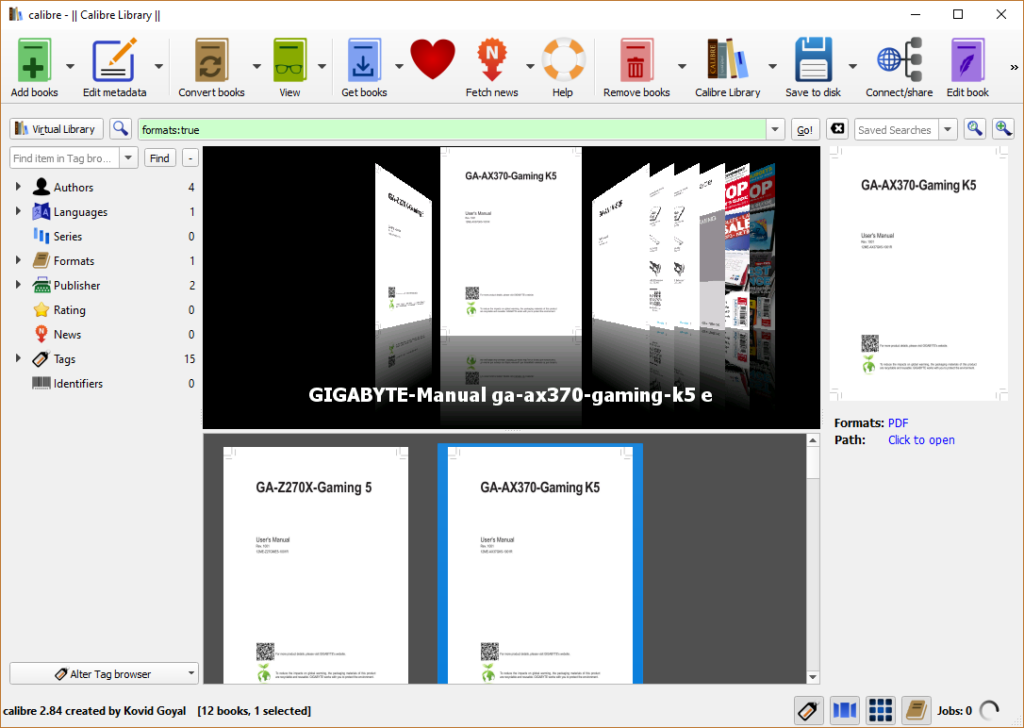
Task: Expand the Authors category
Action: click(18, 187)
